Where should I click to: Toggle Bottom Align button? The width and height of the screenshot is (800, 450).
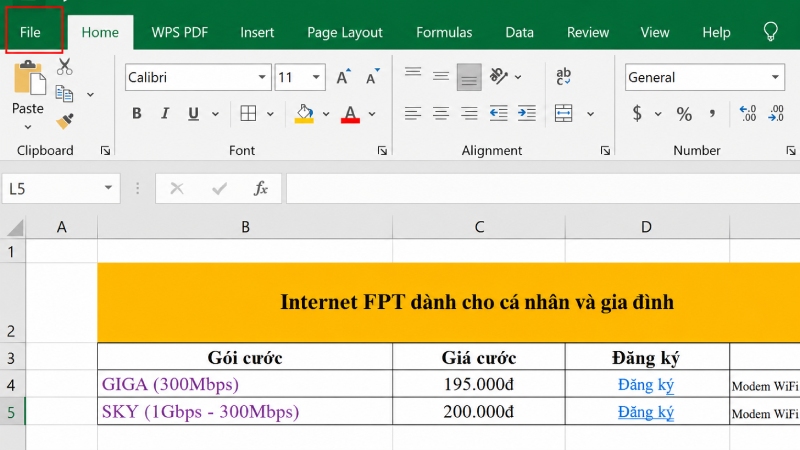(x=469, y=77)
